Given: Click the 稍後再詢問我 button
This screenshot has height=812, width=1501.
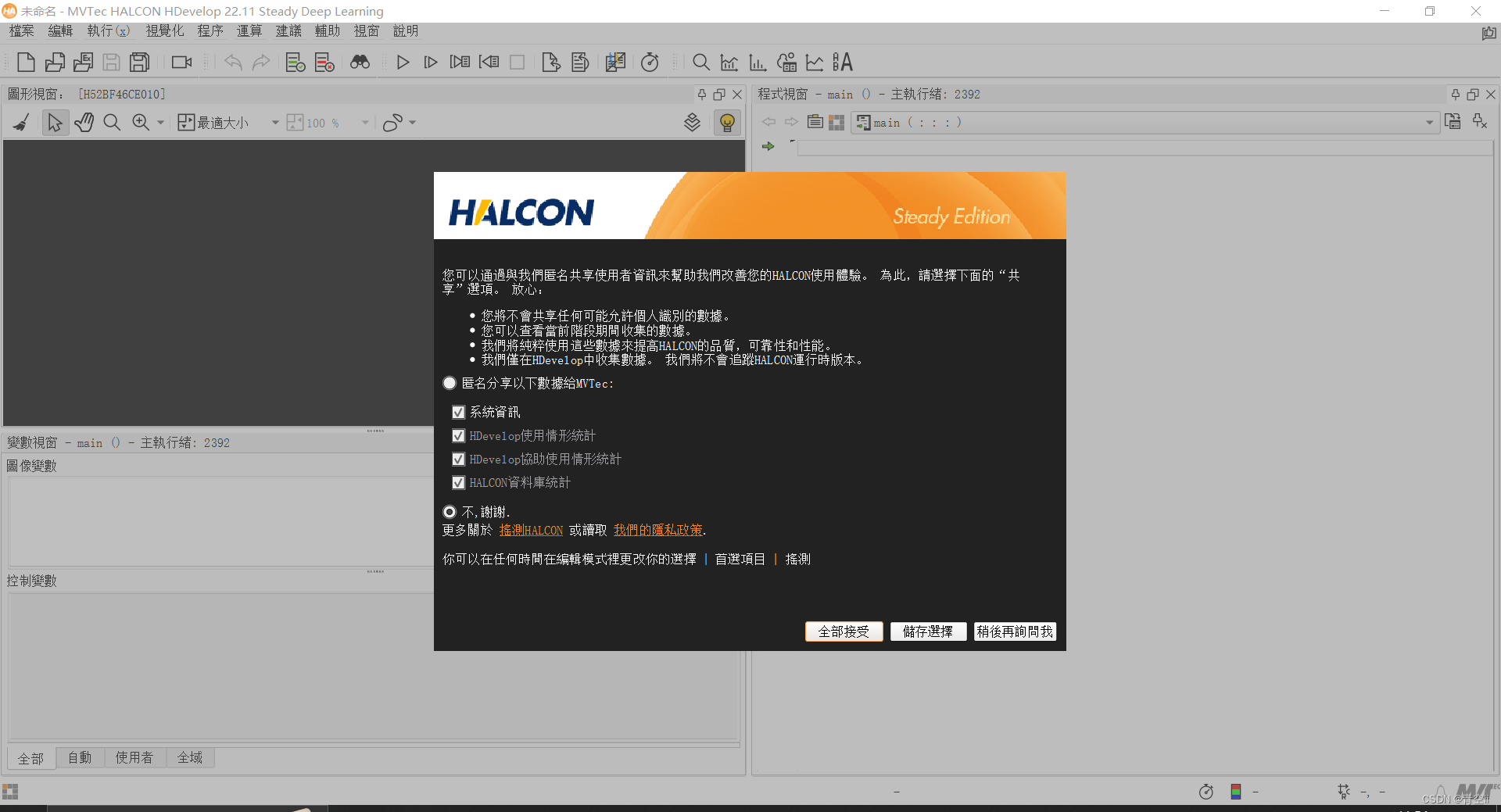Looking at the screenshot, I should pos(1015,631).
